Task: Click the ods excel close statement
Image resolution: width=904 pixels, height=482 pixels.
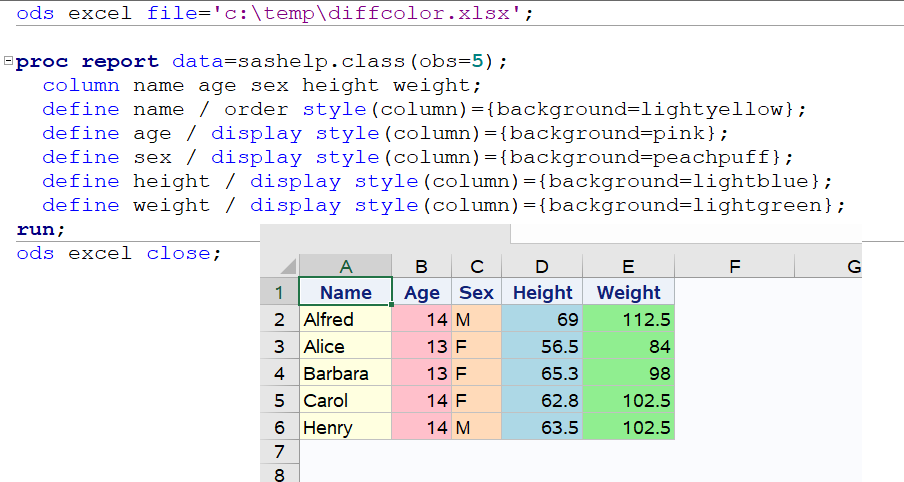Action: point(118,253)
